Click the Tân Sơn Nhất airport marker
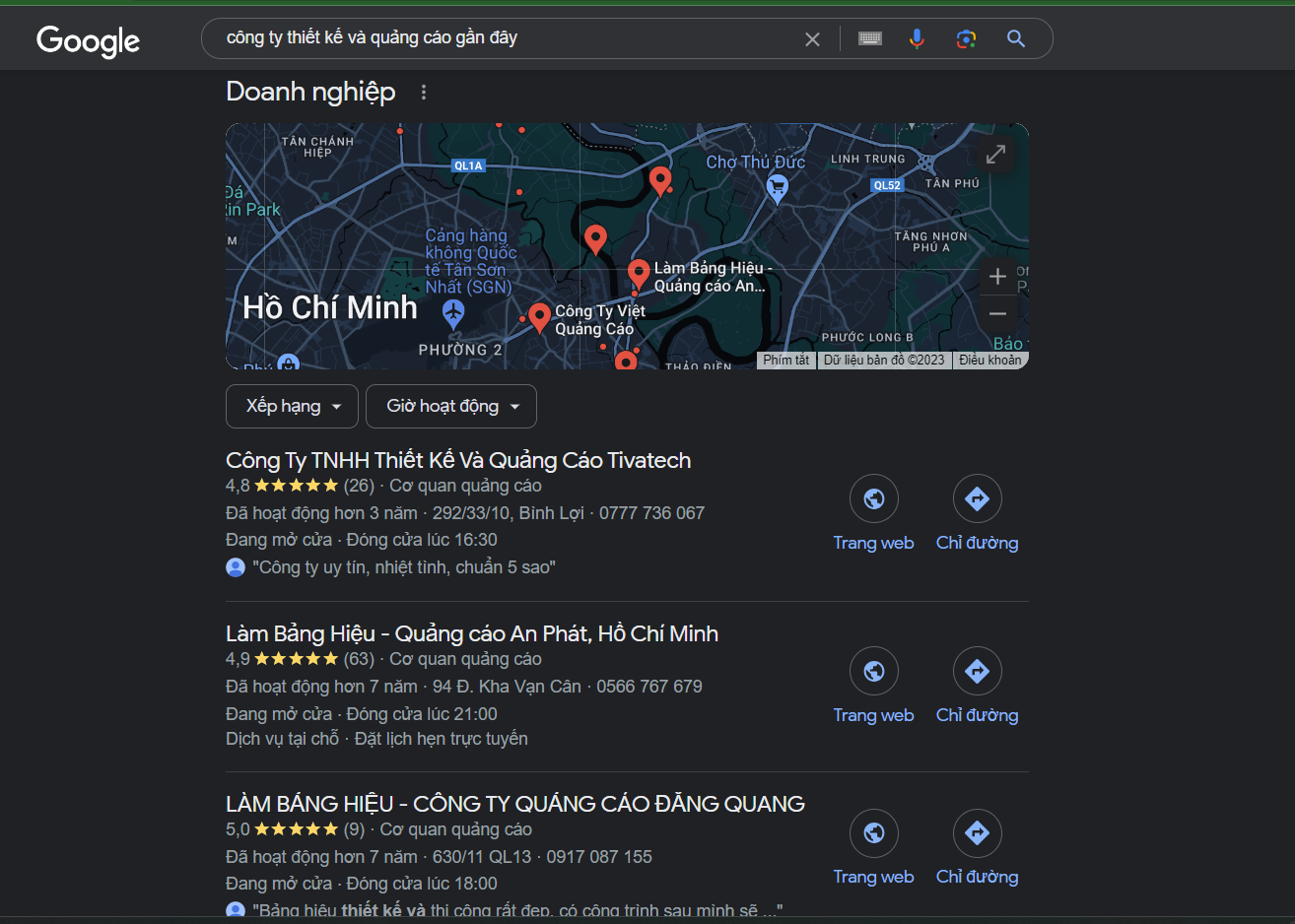 click(453, 314)
